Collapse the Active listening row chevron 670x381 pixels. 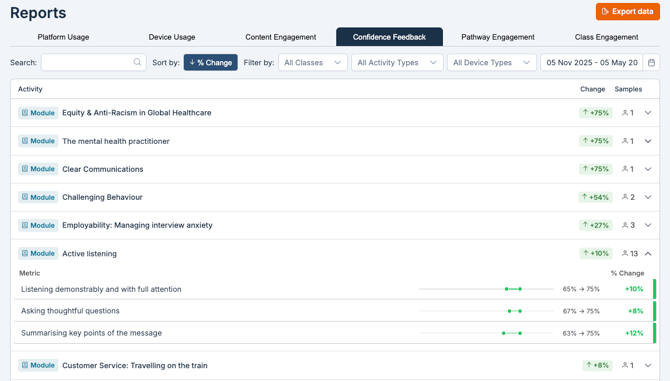pos(648,253)
